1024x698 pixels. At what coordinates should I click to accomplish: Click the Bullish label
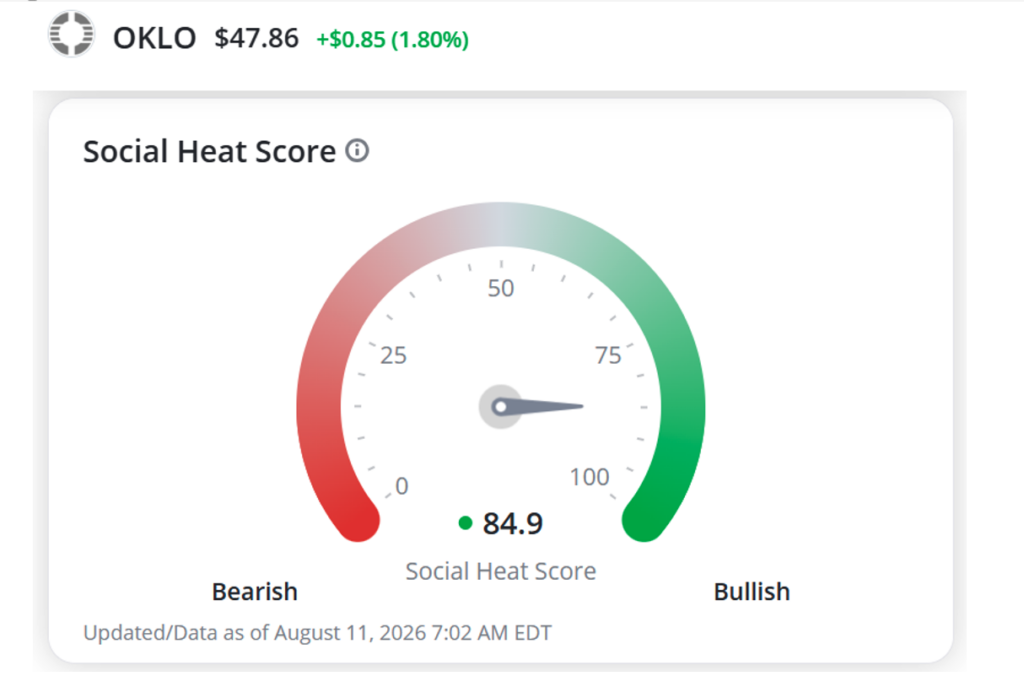pos(752,592)
